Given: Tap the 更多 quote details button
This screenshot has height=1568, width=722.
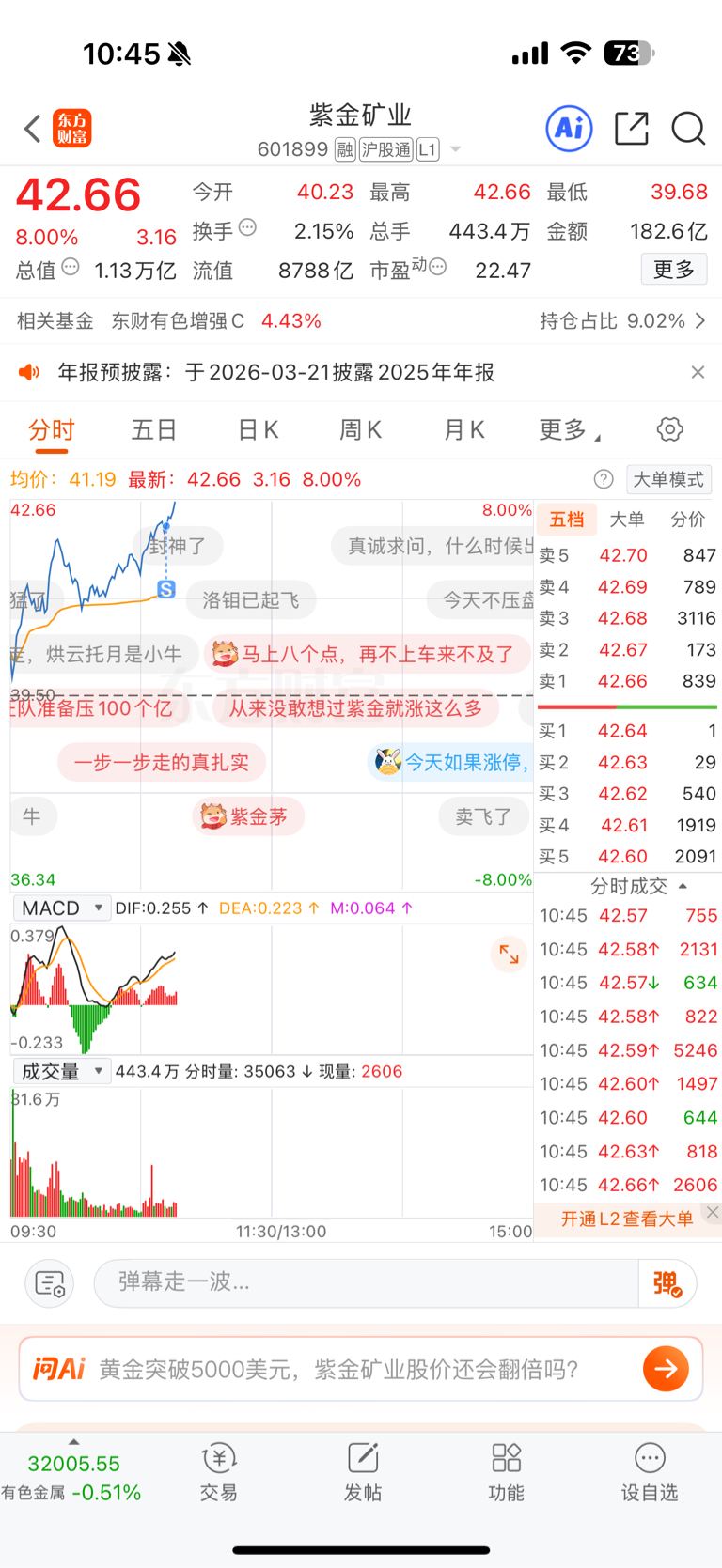Looking at the screenshot, I should point(674,270).
